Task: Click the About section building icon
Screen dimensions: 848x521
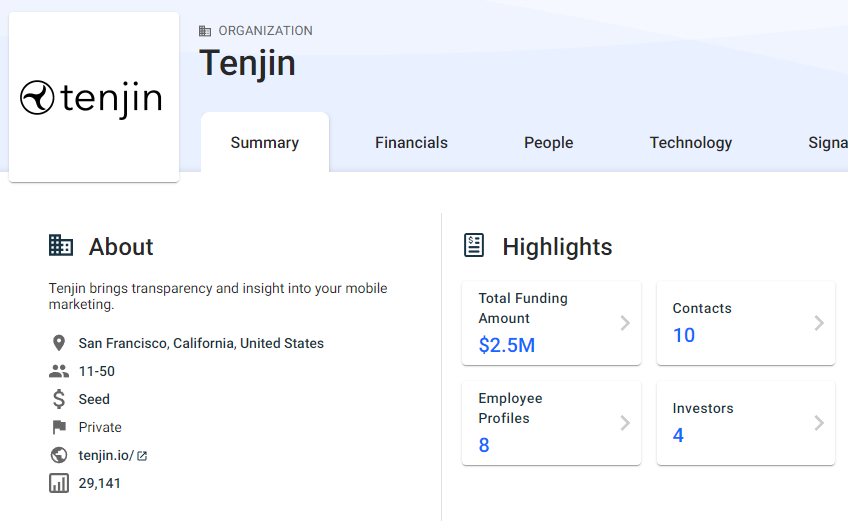Action: [61, 246]
